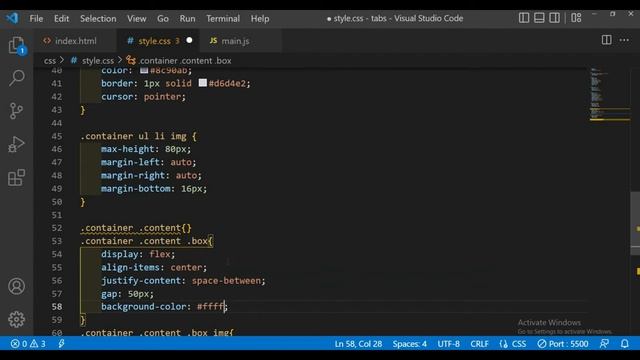Viewport: 640px width, 360px height.
Task: Open the View menu
Action: 136,18
